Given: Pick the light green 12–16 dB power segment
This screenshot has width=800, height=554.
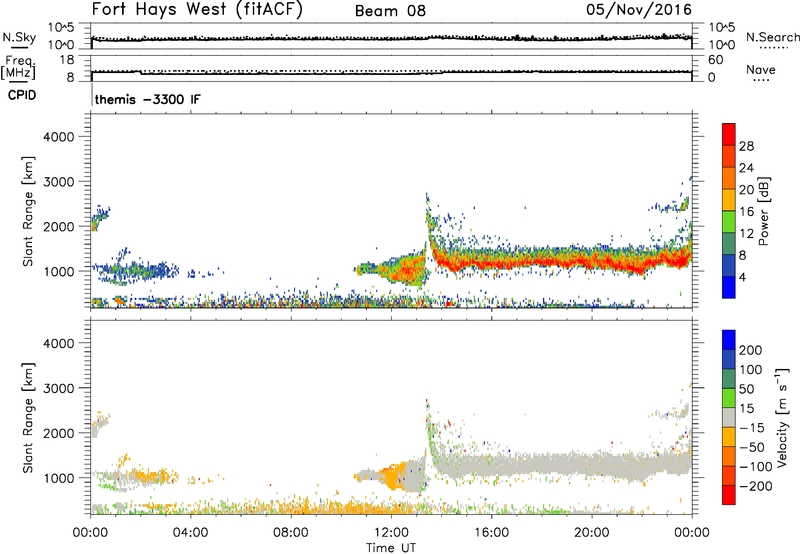Looking at the screenshot, I should [729, 222].
